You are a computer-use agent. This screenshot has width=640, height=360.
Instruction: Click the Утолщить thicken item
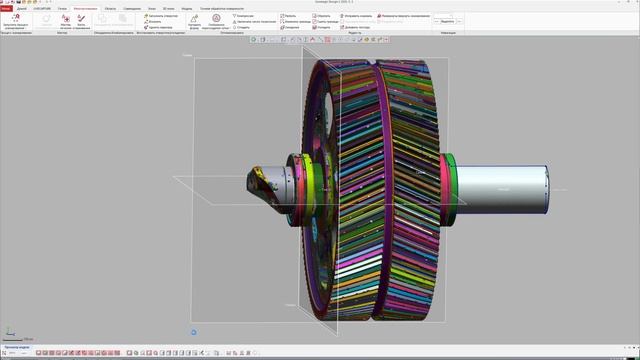pos(321,27)
